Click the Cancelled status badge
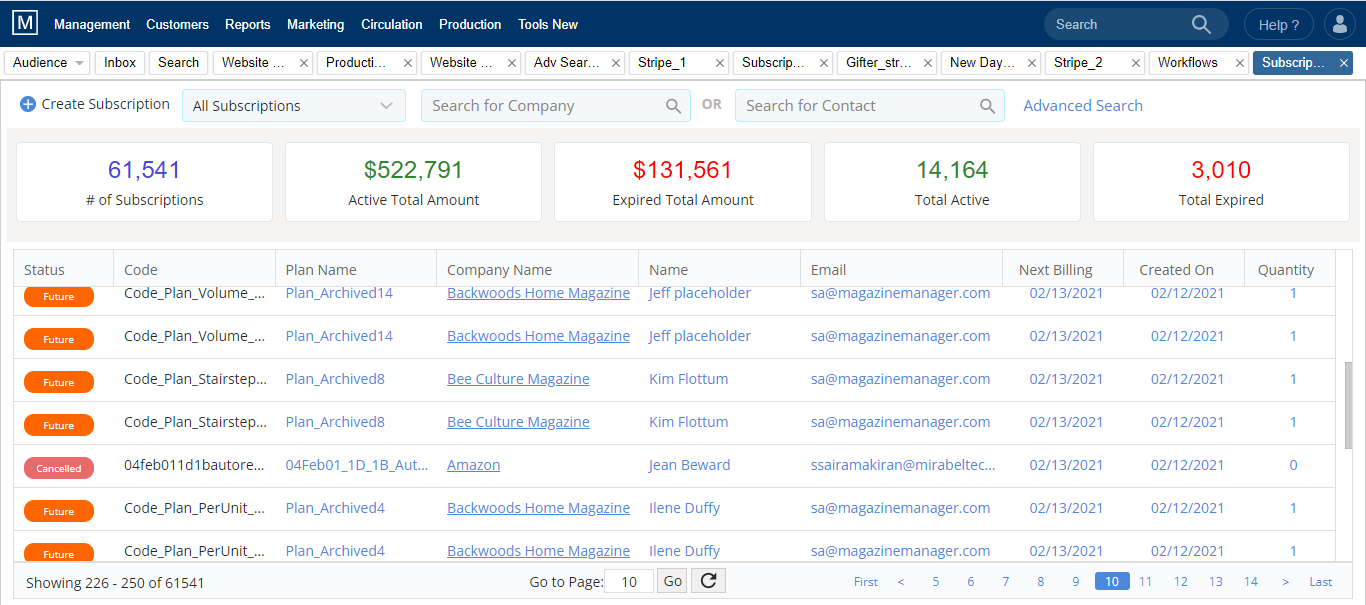This screenshot has width=1366, height=605. pos(59,468)
